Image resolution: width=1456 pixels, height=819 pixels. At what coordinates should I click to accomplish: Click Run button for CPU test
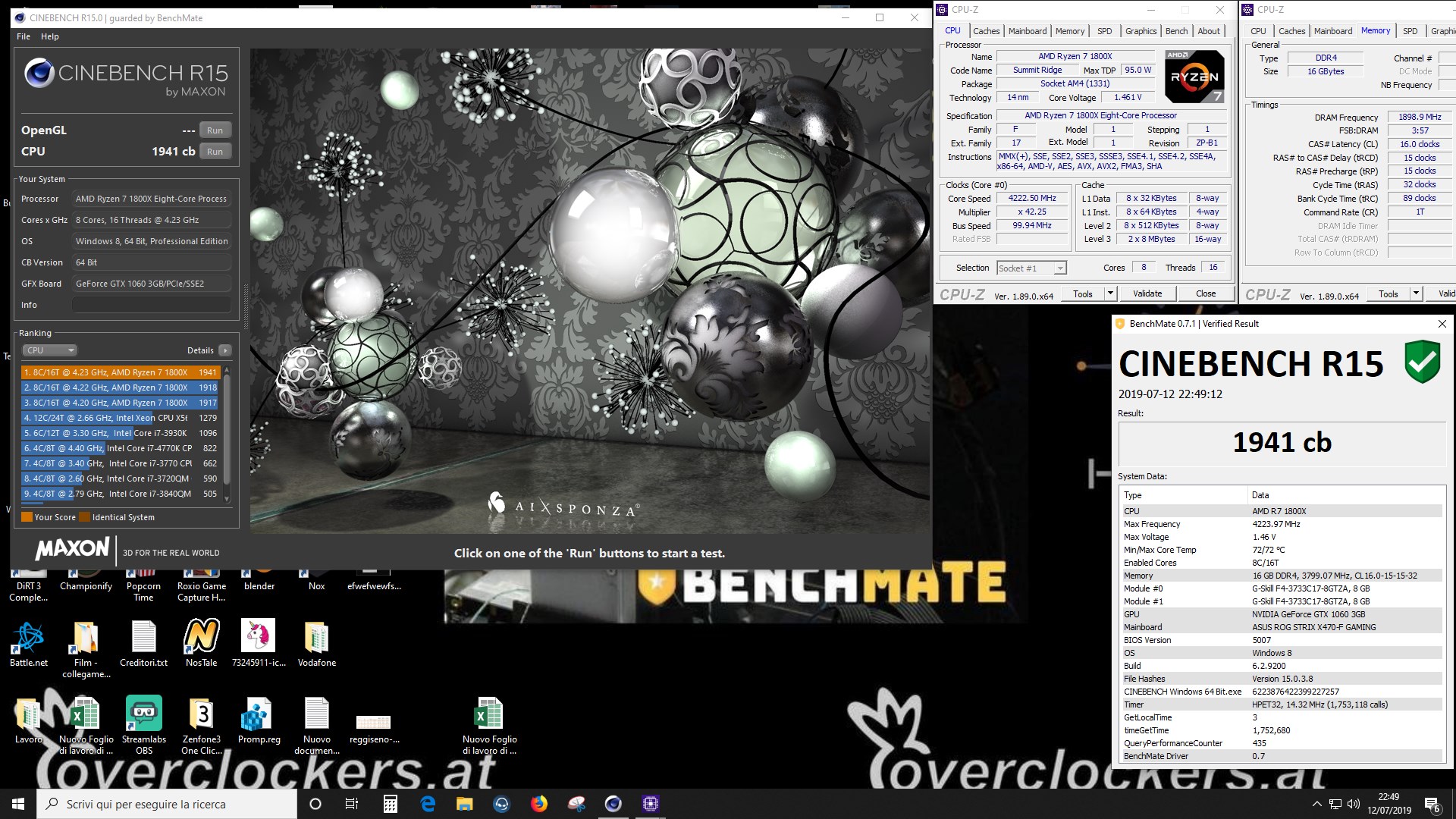tap(215, 152)
